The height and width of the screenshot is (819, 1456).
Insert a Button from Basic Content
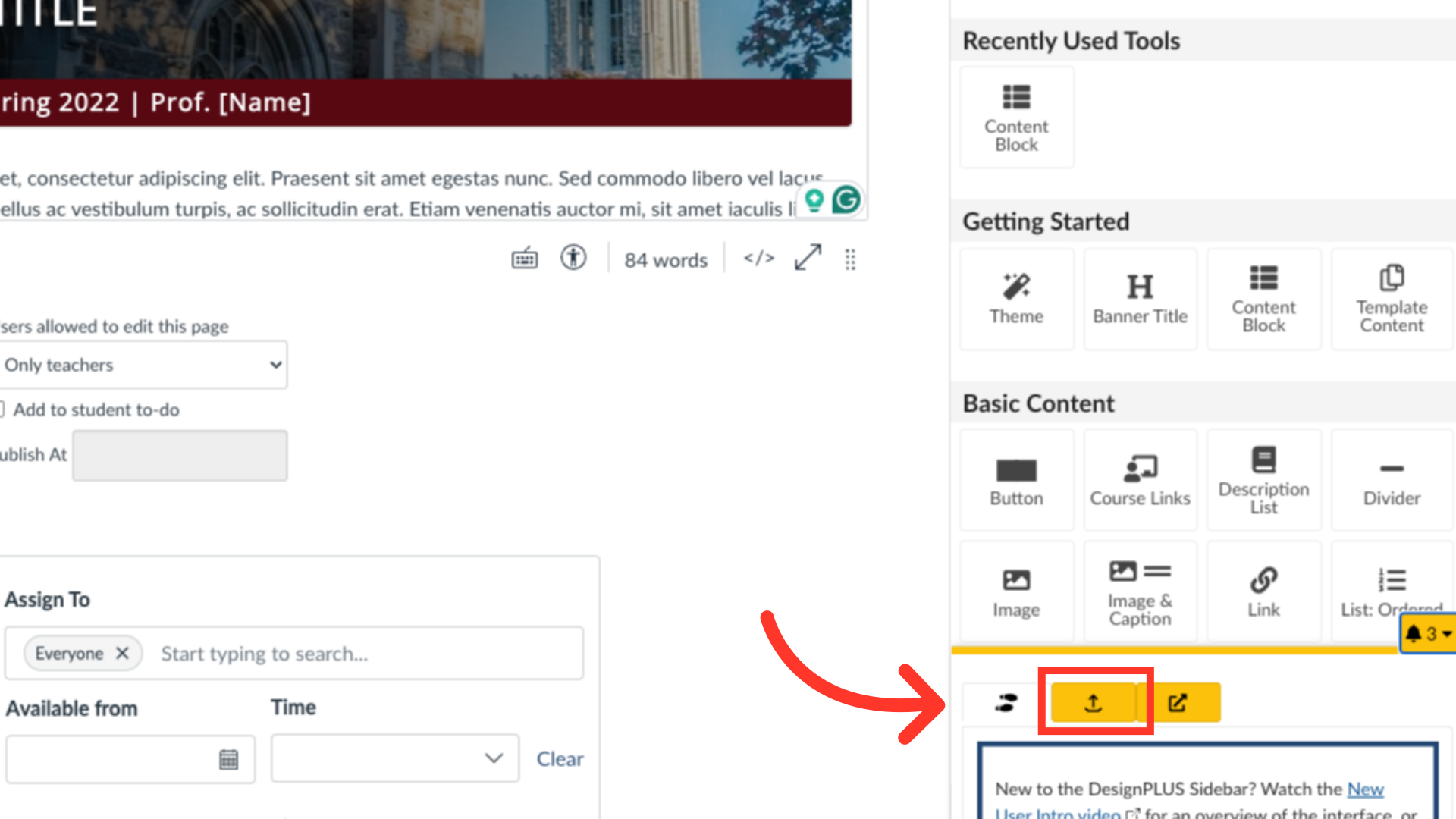pos(1016,480)
